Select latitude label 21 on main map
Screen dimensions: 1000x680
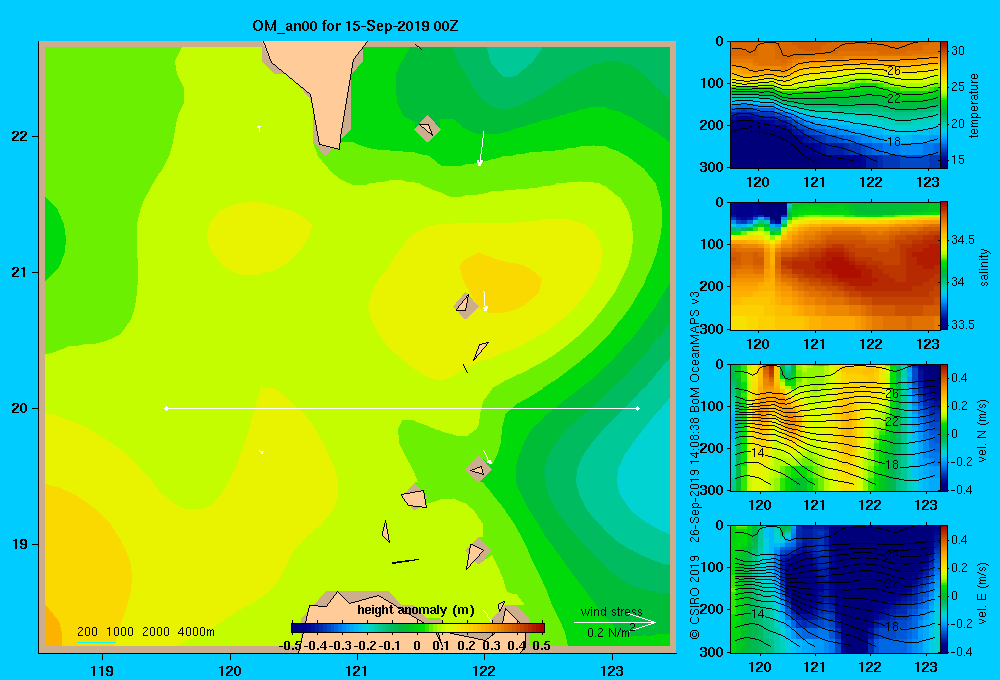click(20, 272)
